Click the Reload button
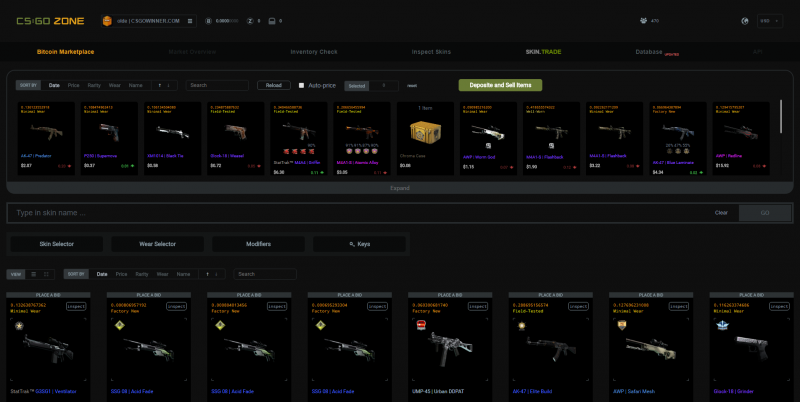This screenshot has width=800, height=402. click(x=273, y=85)
